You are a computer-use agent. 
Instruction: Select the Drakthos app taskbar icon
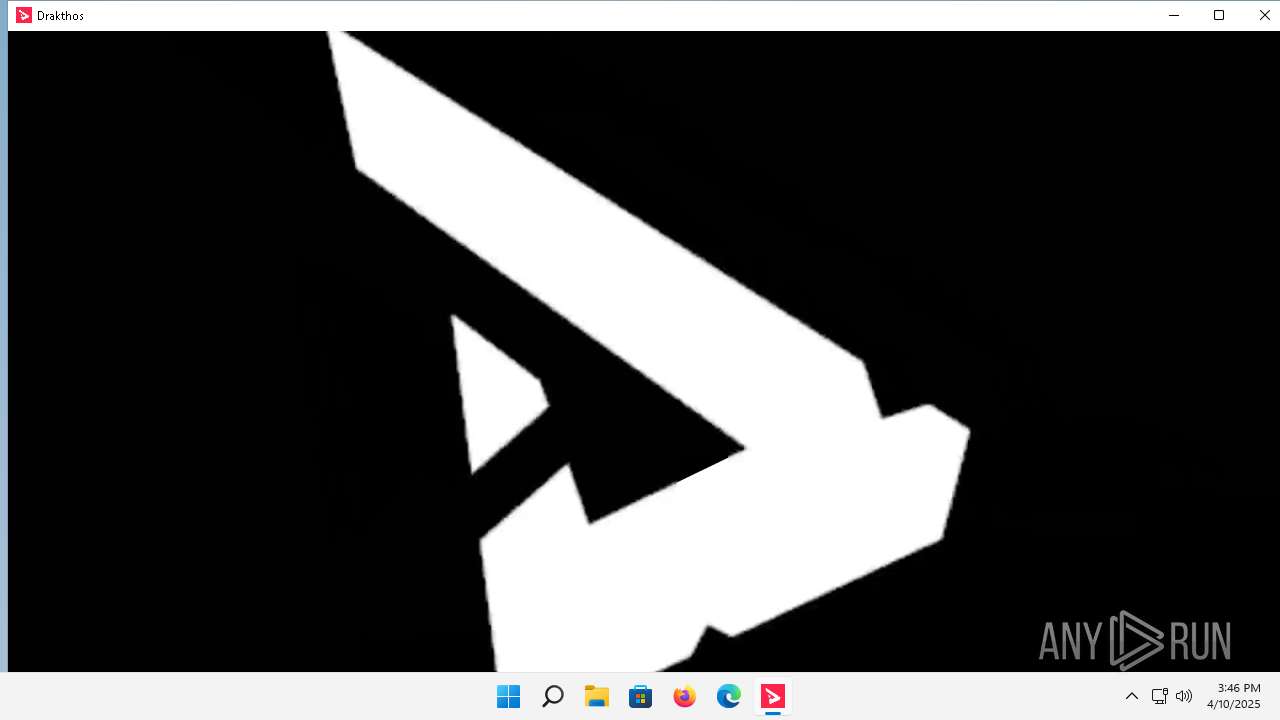pyautogui.click(x=773, y=696)
